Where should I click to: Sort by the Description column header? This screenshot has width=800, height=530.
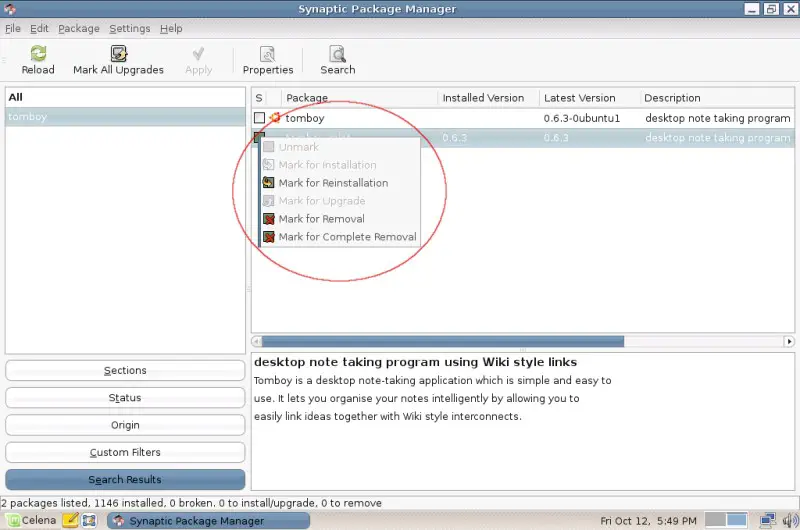(717, 98)
